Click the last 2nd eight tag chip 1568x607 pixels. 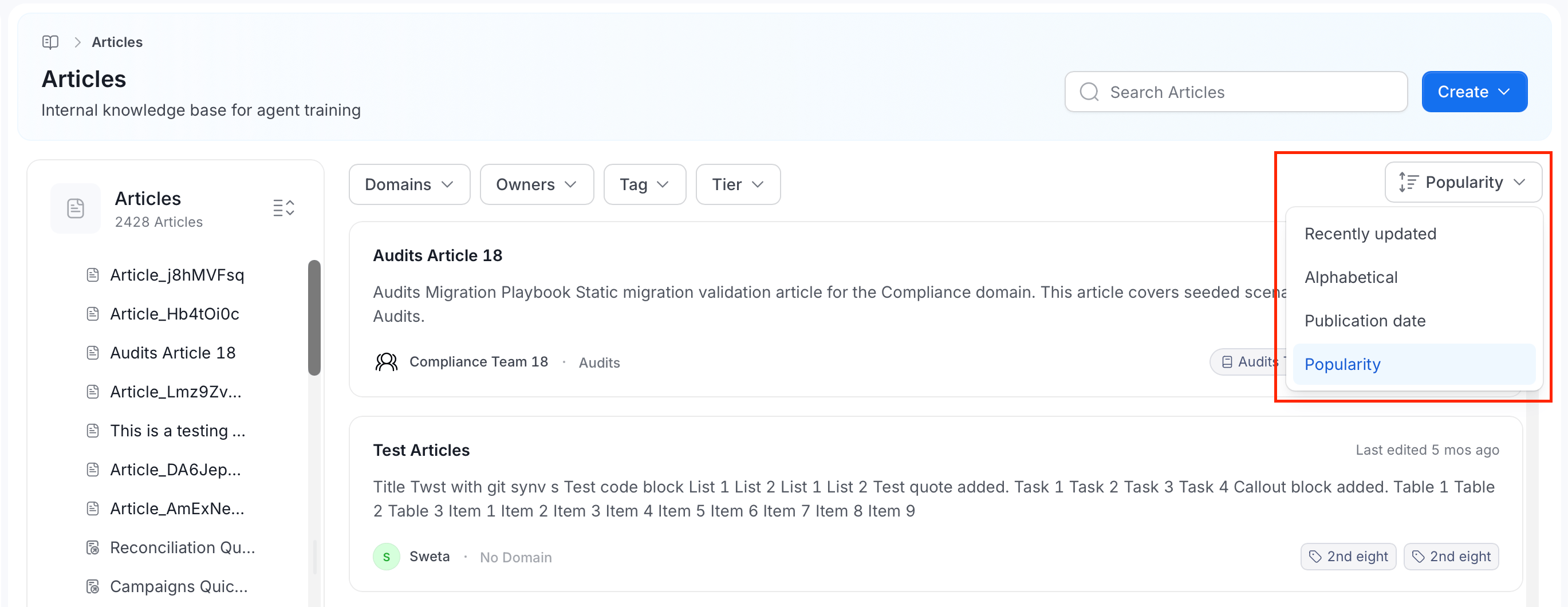click(x=1451, y=557)
